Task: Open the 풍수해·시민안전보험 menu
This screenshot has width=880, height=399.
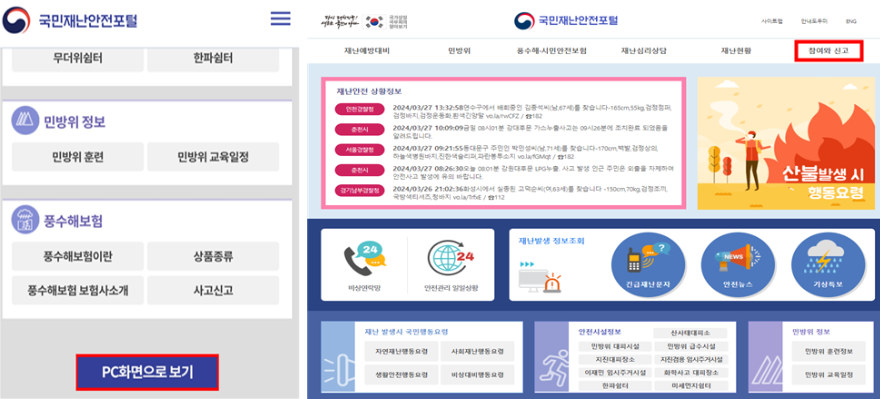Action: (x=552, y=51)
